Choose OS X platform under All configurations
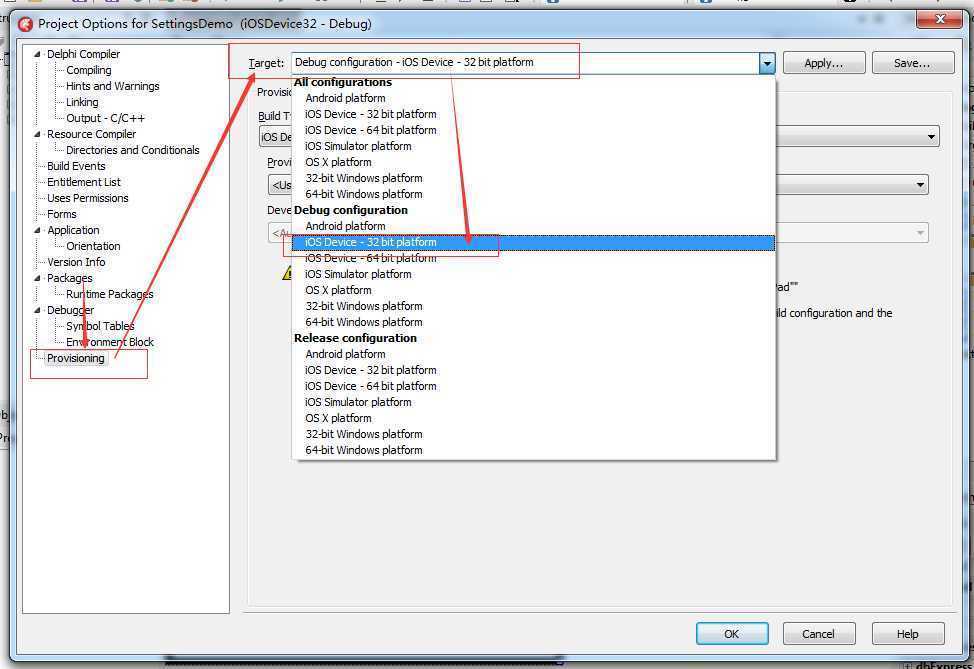 click(x=534, y=162)
